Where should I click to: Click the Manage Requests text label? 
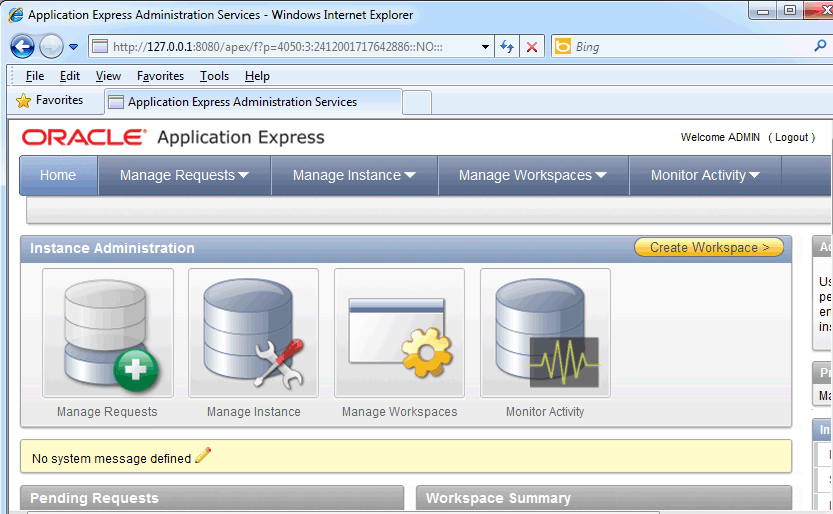click(107, 412)
